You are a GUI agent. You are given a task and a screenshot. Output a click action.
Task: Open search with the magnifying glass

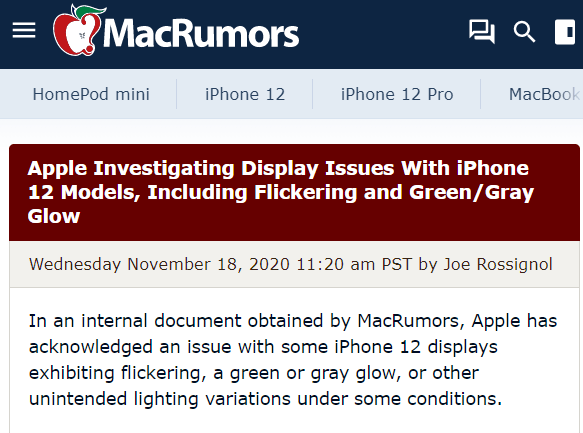tap(524, 32)
